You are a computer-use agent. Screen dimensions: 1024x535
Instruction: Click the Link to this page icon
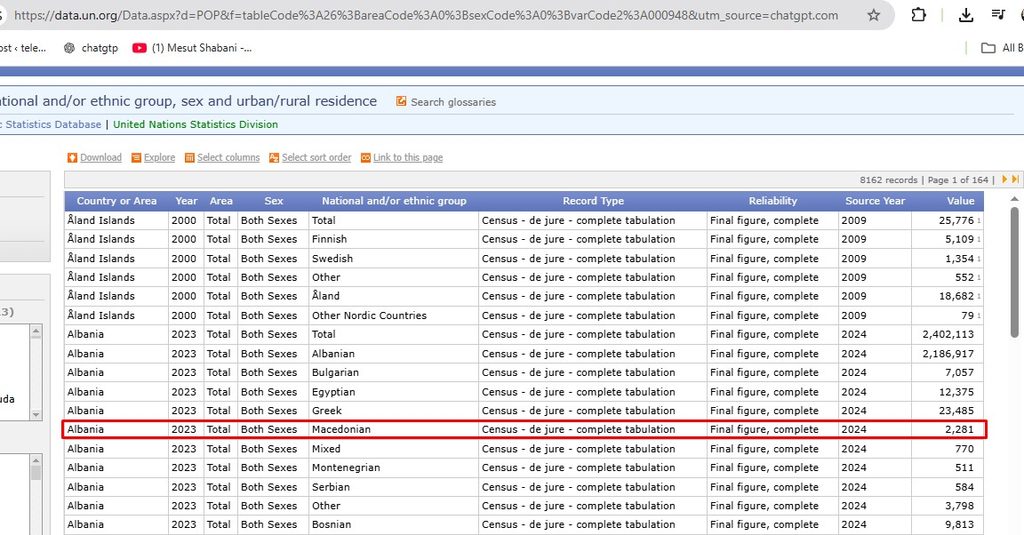pyautogui.click(x=366, y=157)
